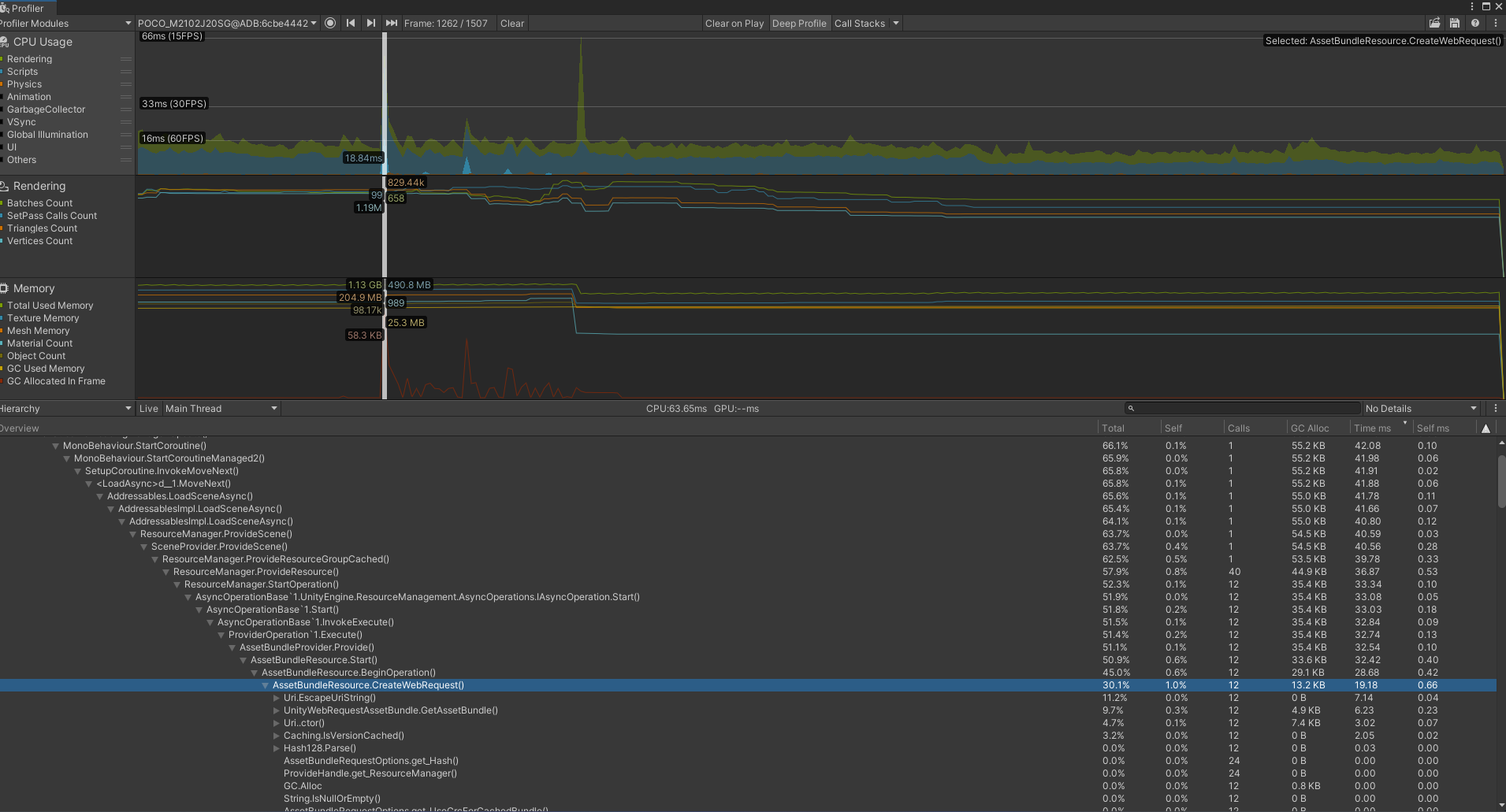Step to the next frame
This screenshot has width=1506, height=812.
pos(370,23)
